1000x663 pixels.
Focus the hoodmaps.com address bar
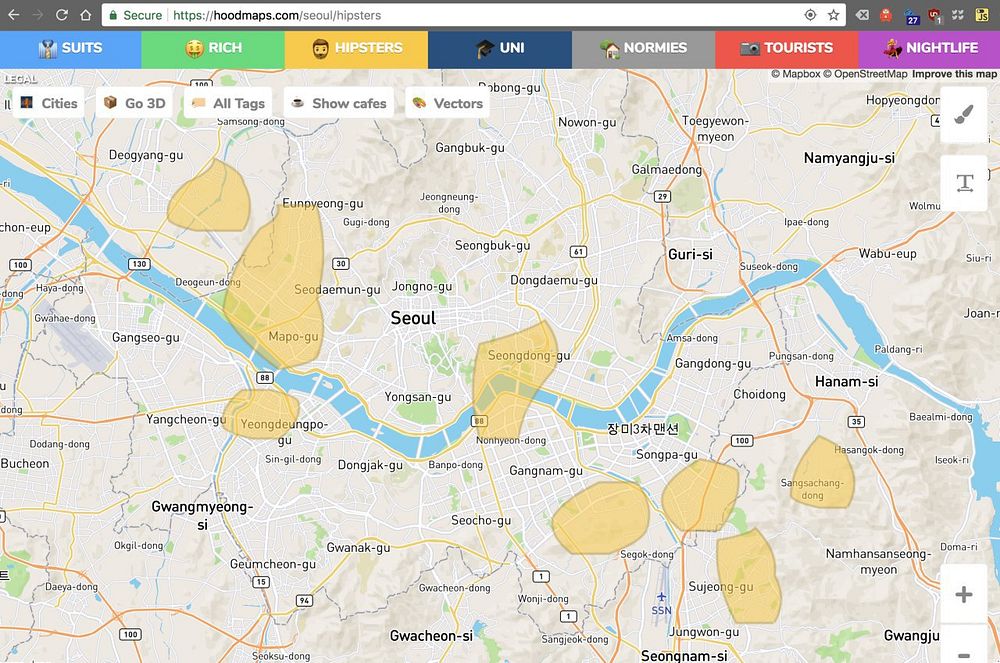pyautogui.click(x=474, y=15)
